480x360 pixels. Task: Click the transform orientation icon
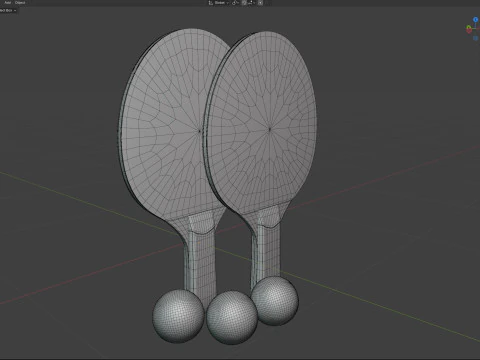211,3
